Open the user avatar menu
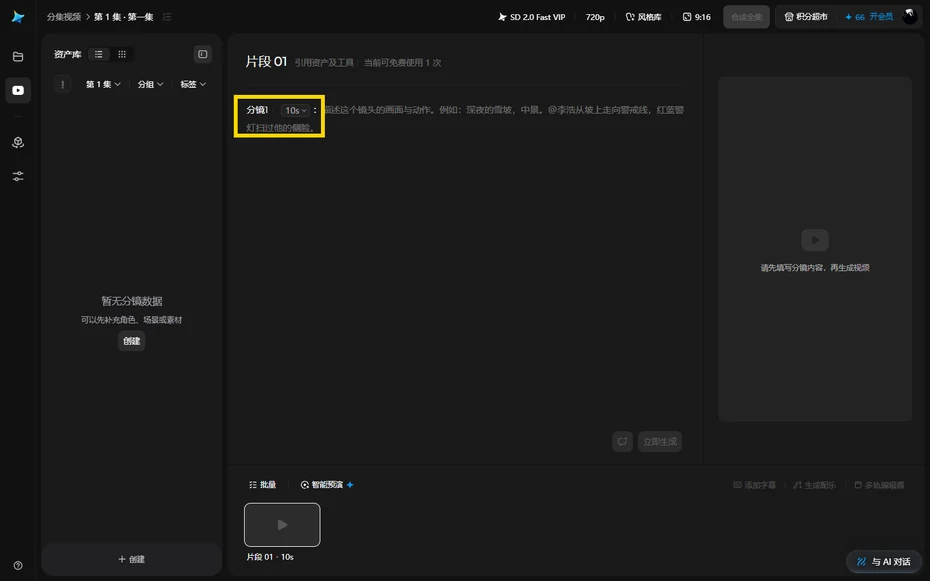 910,17
